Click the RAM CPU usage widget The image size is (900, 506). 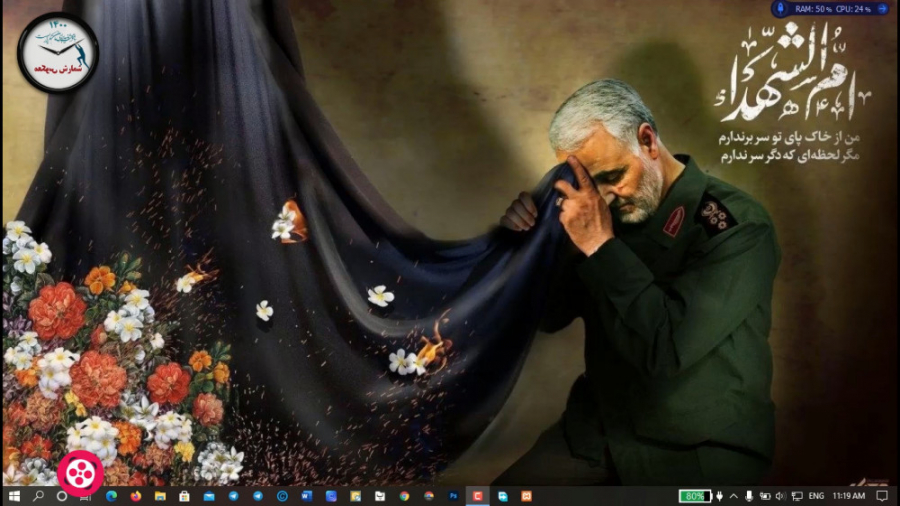(x=831, y=9)
